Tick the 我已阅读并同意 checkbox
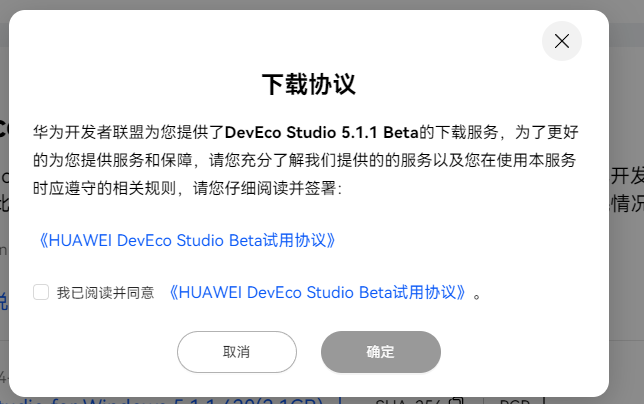644x404 pixels. (x=41, y=292)
